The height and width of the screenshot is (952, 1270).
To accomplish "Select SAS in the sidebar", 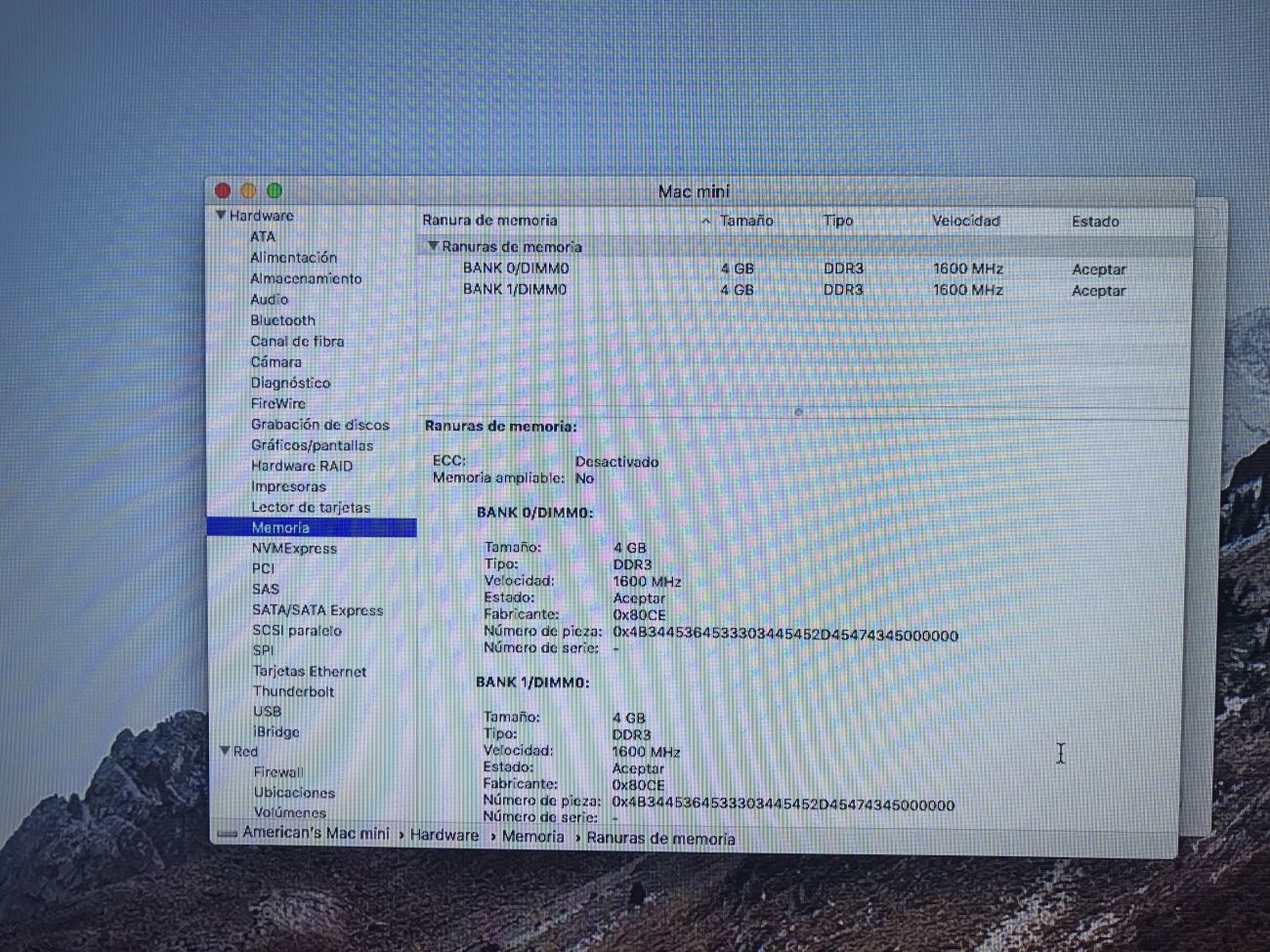I will click(265, 589).
